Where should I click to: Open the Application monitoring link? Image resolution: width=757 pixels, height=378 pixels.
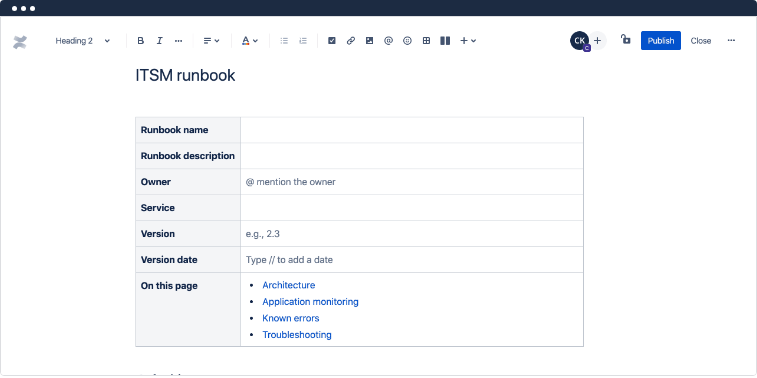pos(310,302)
